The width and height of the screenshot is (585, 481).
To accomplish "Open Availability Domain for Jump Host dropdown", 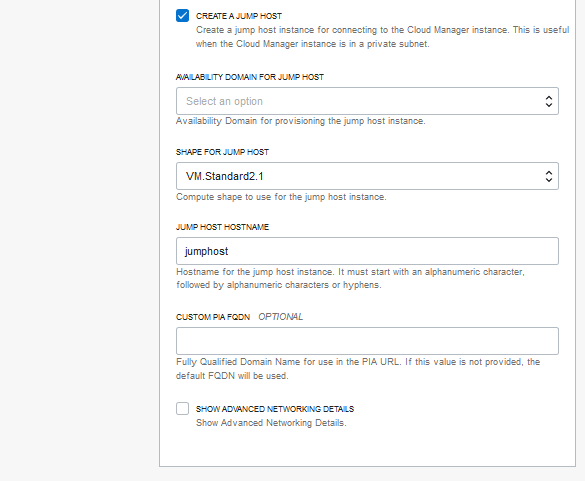I will [x=367, y=101].
